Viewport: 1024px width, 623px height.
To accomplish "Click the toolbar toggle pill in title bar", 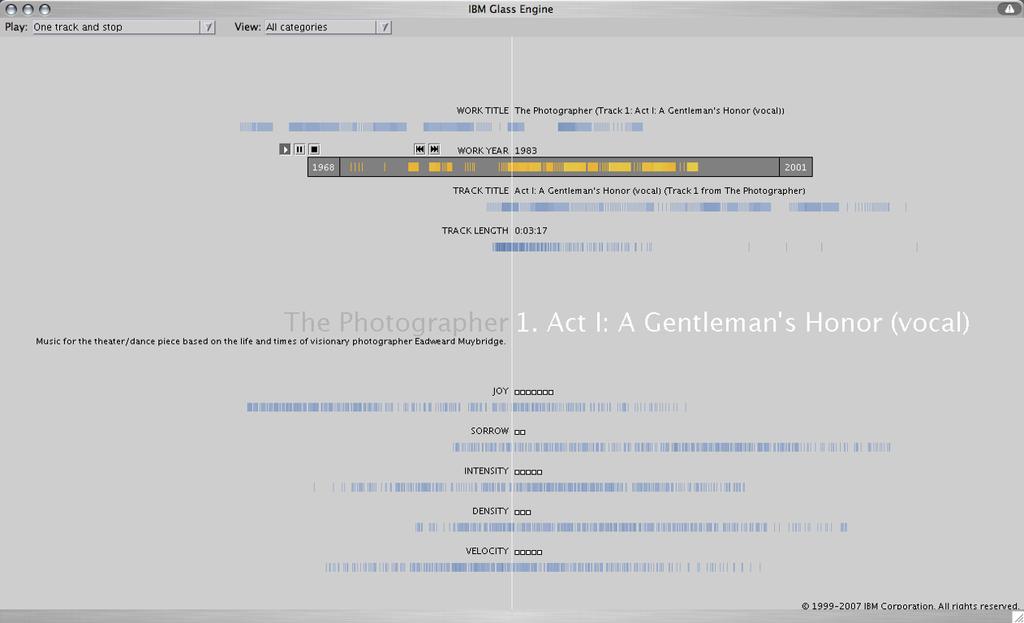I will click(x=1008, y=8).
